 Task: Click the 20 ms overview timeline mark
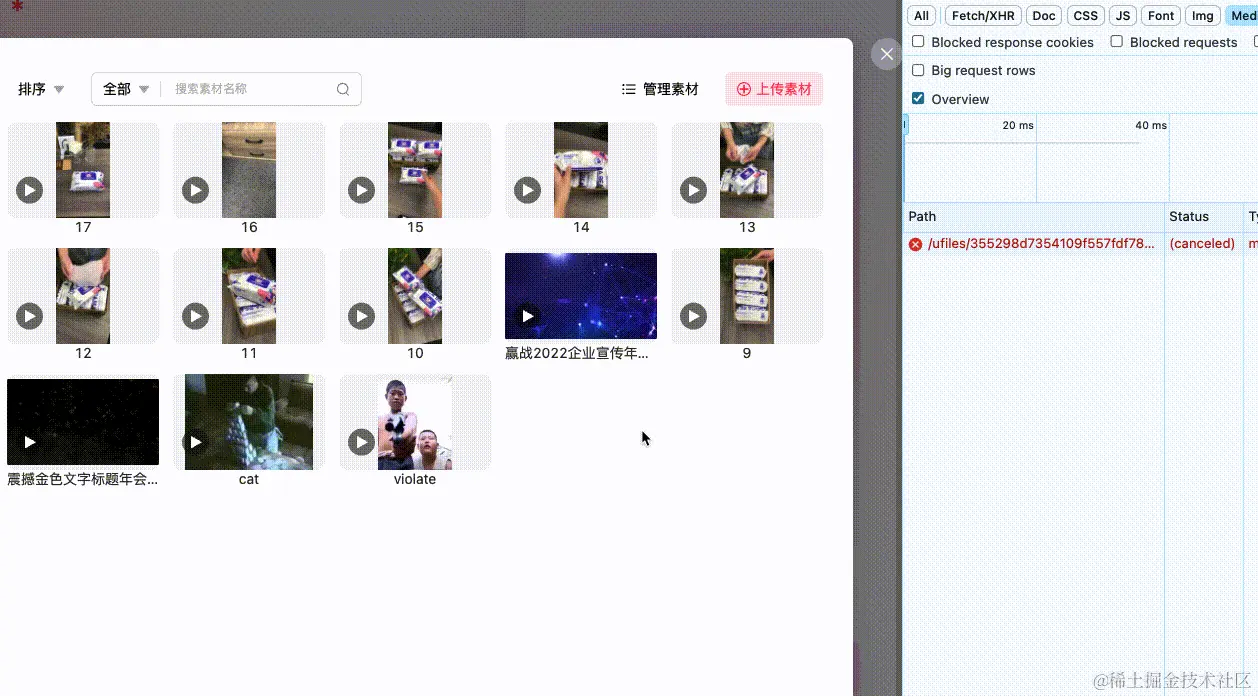pos(1018,125)
